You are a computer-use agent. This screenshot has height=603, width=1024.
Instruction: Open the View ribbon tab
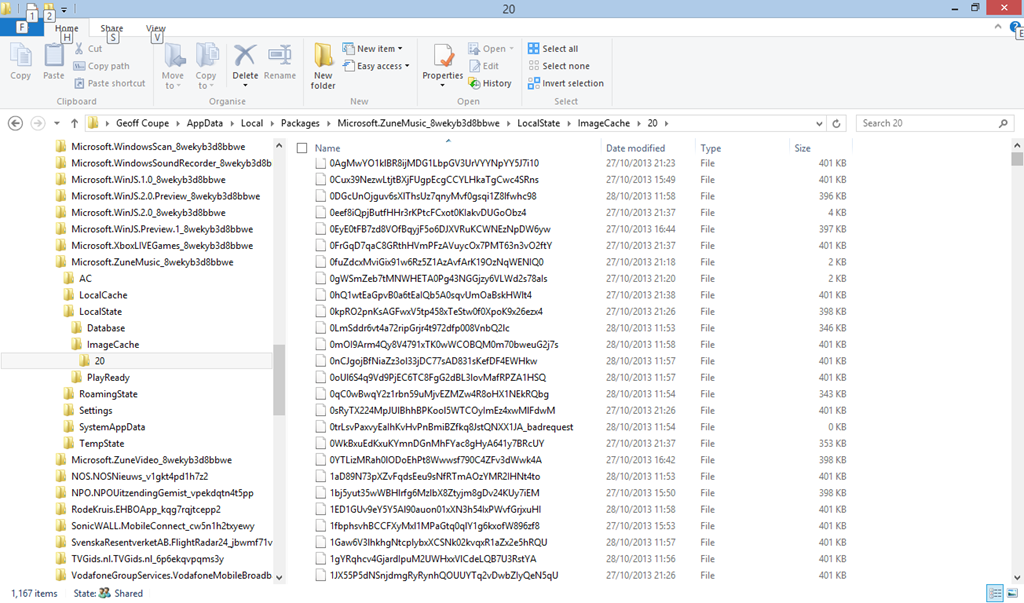[156, 29]
